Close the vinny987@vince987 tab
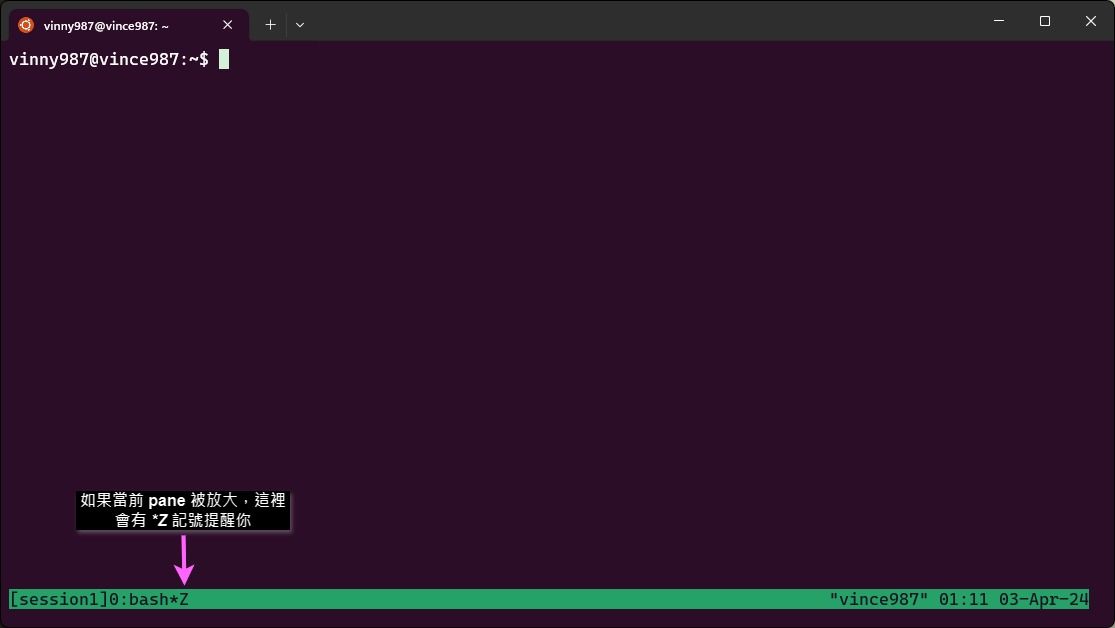1115x628 pixels. tap(229, 25)
